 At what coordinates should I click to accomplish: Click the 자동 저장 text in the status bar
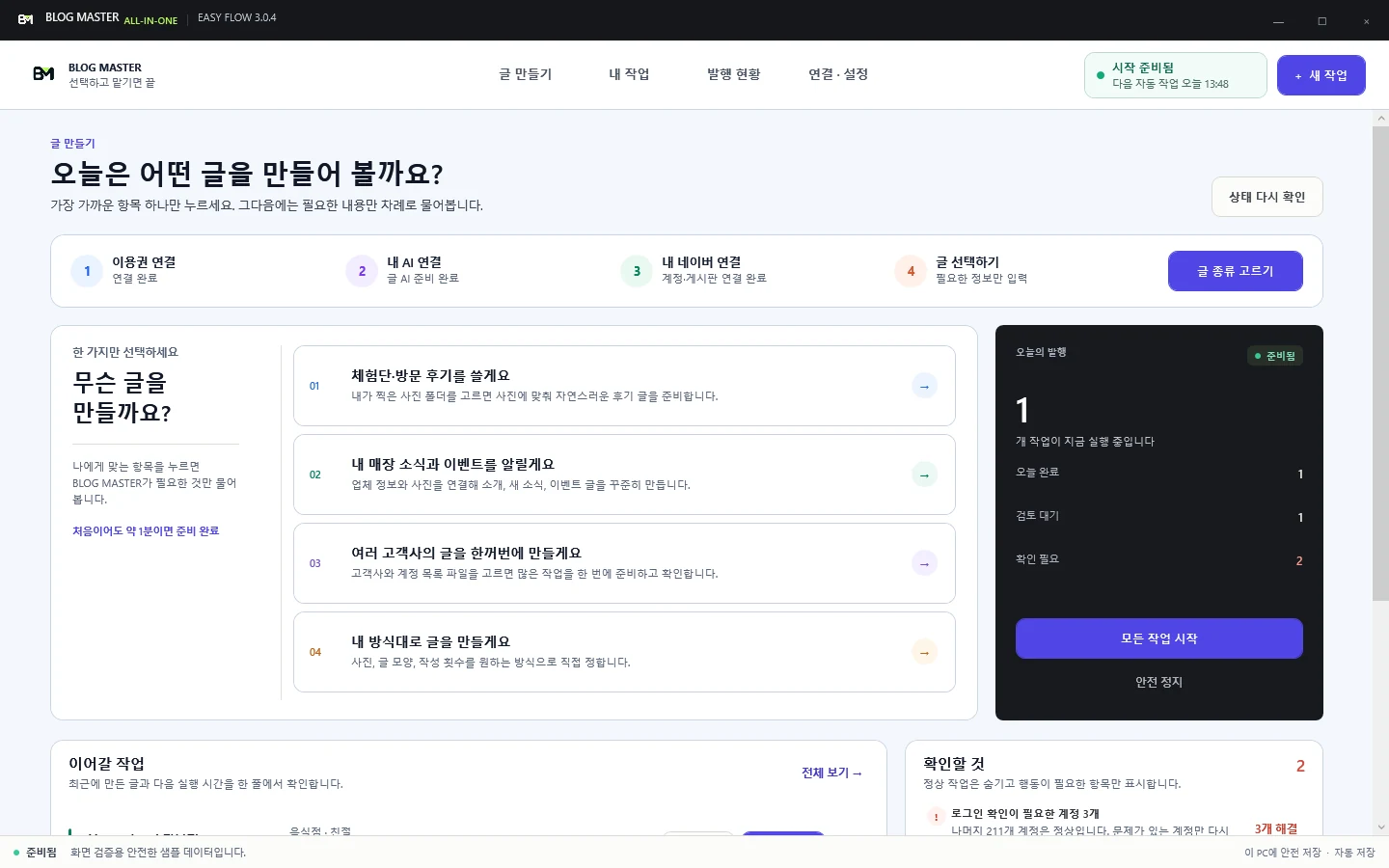pyautogui.click(x=1354, y=853)
